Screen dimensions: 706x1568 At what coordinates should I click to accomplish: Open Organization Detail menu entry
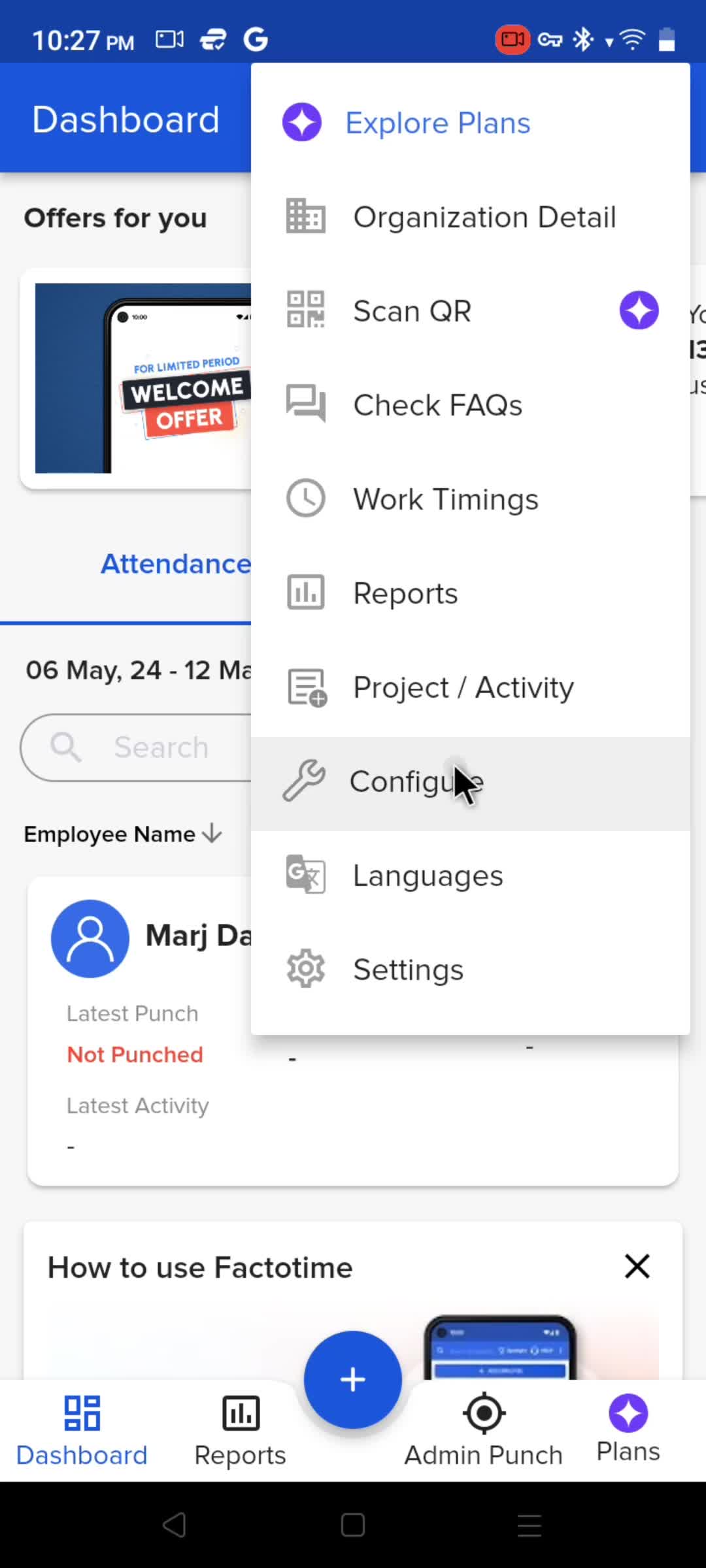(x=471, y=217)
